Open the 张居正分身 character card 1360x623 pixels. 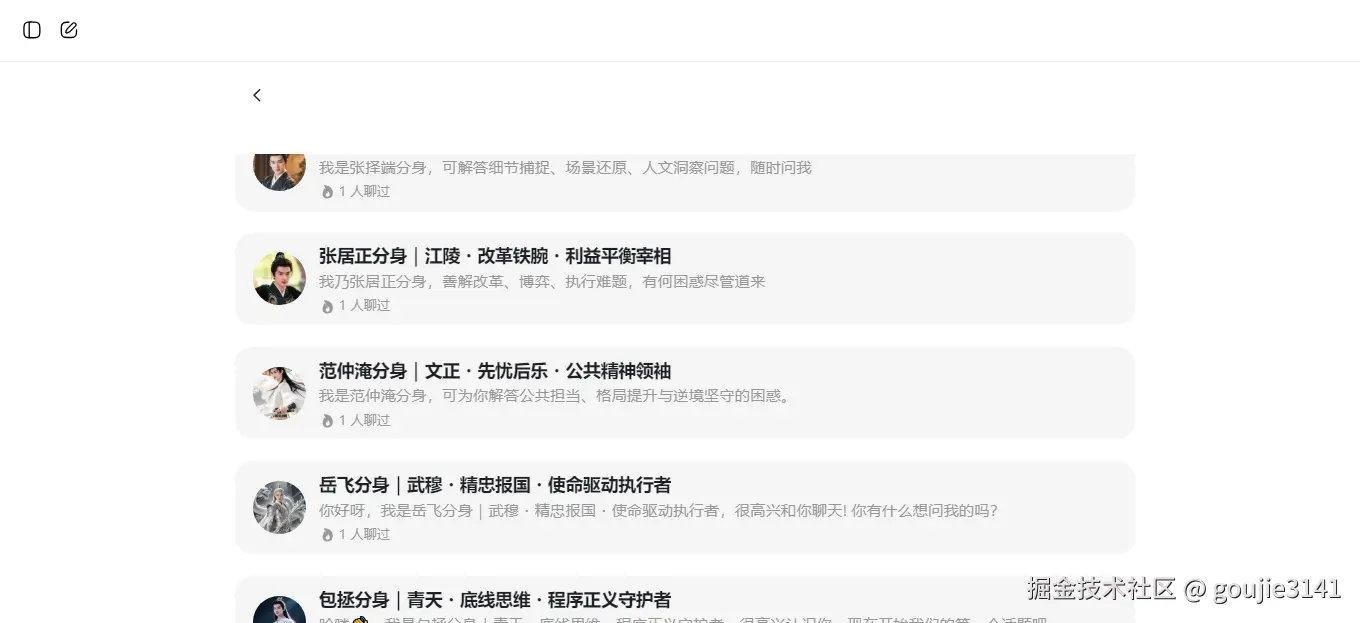coord(684,278)
